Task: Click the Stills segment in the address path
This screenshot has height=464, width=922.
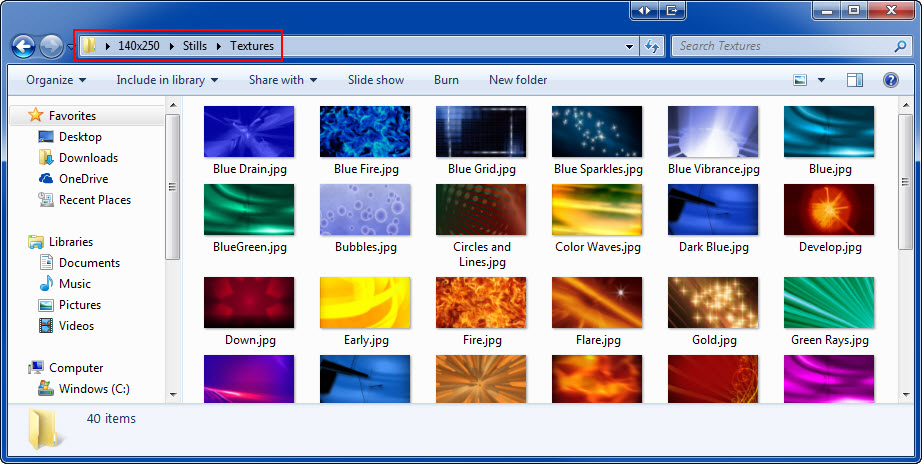Action: tap(195, 46)
